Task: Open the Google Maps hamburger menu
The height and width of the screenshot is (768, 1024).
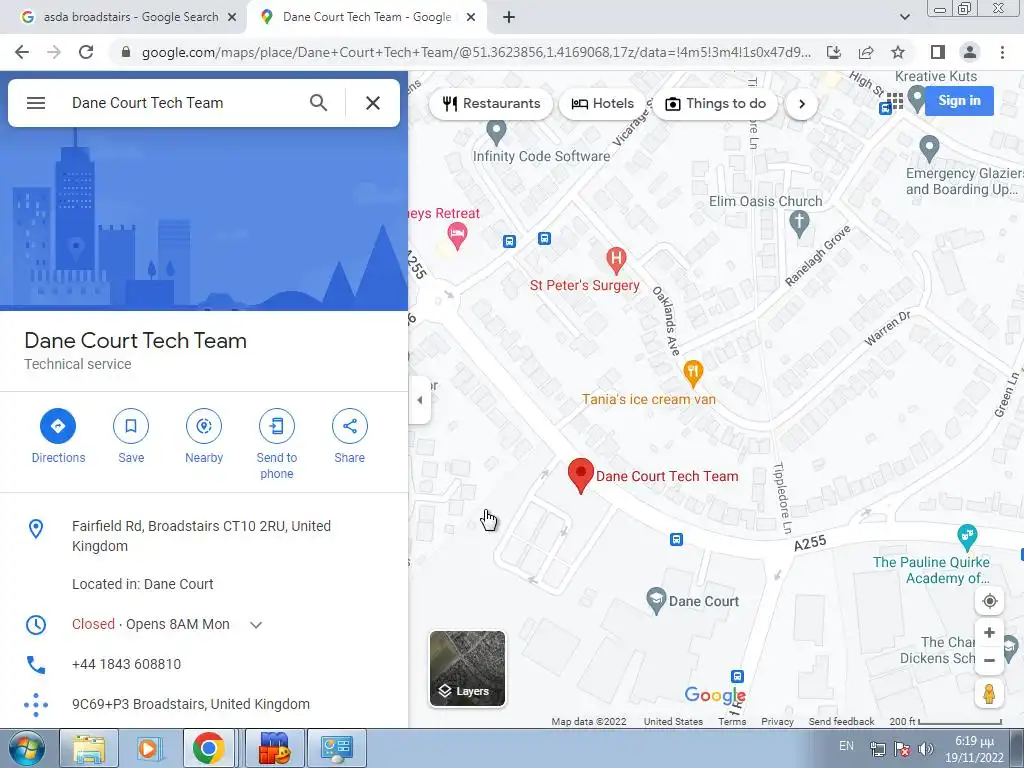Action: point(36,103)
